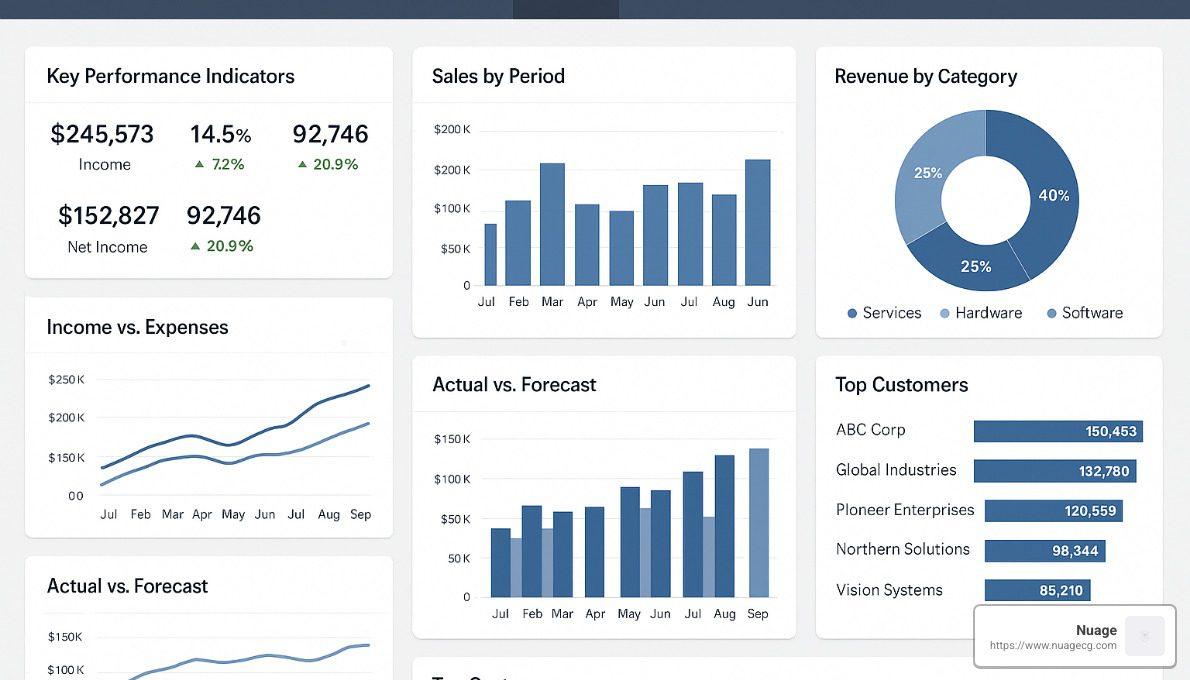Click the $250K axis label
The width and height of the screenshot is (1190, 680).
67,379
